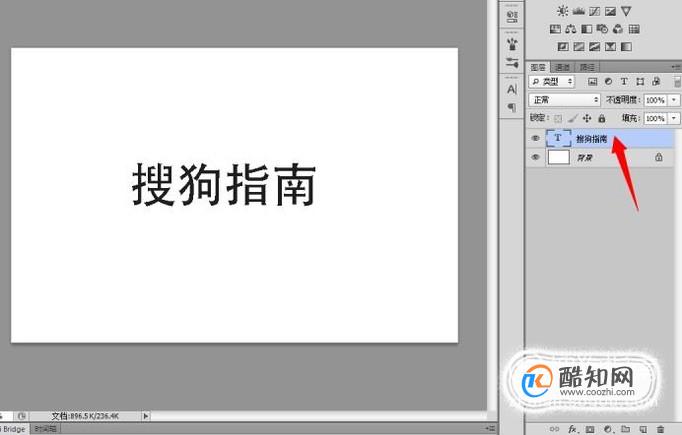The width and height of the screenshot is (682, 435).
Task: Add a Curves adjustment layer
Action: pyautogui.click(x=595, y=11)
